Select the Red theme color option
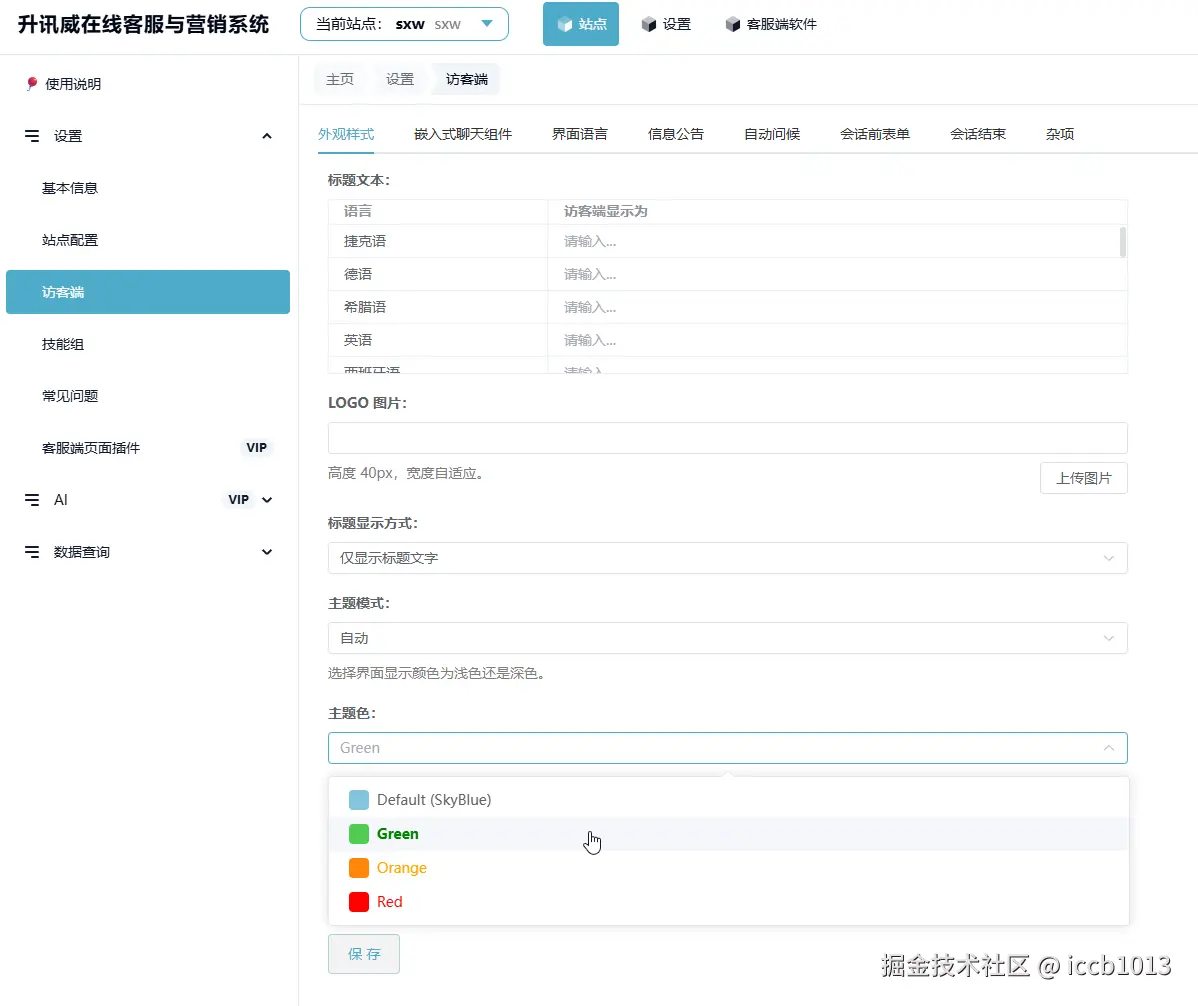Viewport: 1198px width, 1006px height. 389,902
